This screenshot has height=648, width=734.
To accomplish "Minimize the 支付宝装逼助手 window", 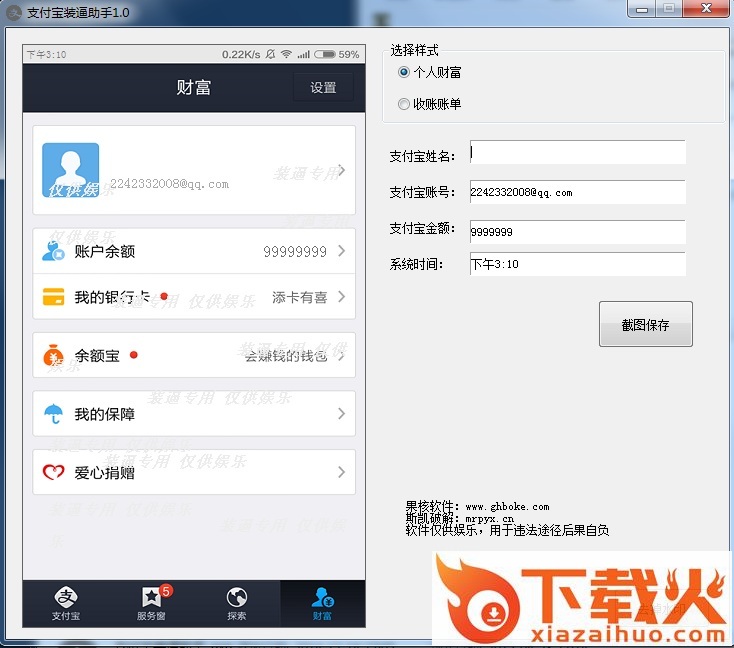I will [x=642, y=9].
